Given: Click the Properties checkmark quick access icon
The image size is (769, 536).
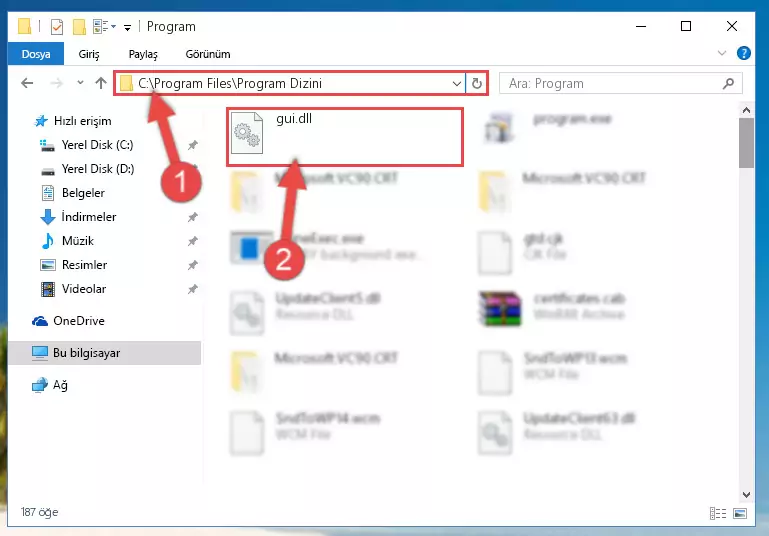Looking at the screenshot, I should [57, 26].
